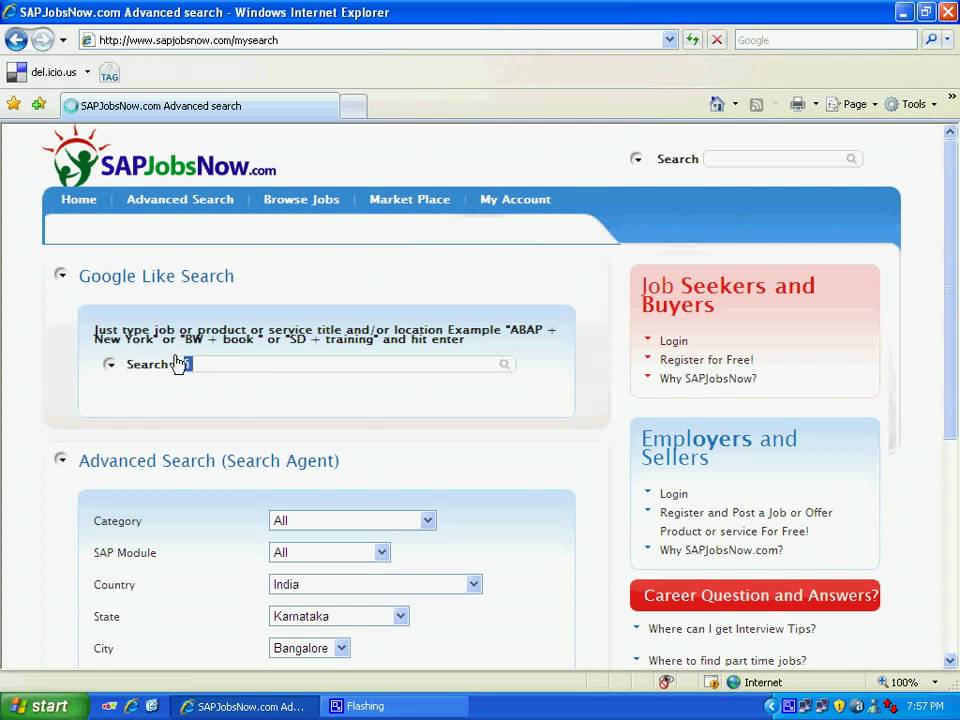Viewport: 960px width, 720px height.
Task: Click the Register for Free! link
Action: [707, 360]
